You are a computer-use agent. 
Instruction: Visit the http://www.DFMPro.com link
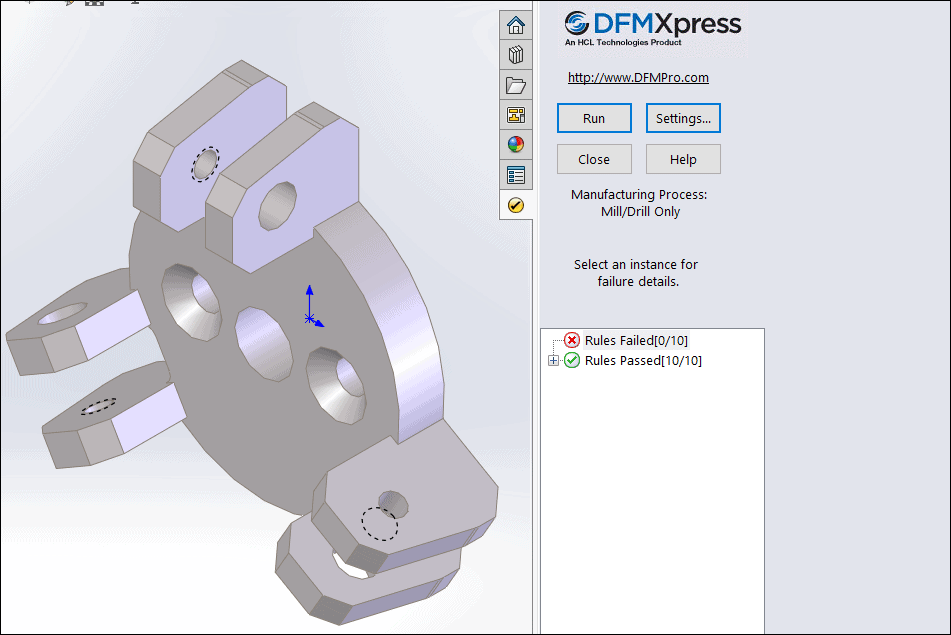638,78
